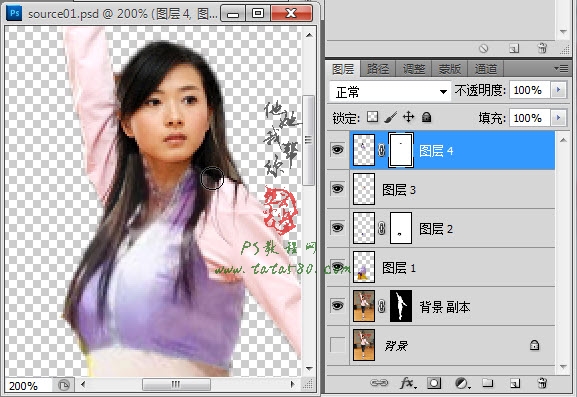Click the 填充 100% value field
577x397 pixels.
coord(530,118)
